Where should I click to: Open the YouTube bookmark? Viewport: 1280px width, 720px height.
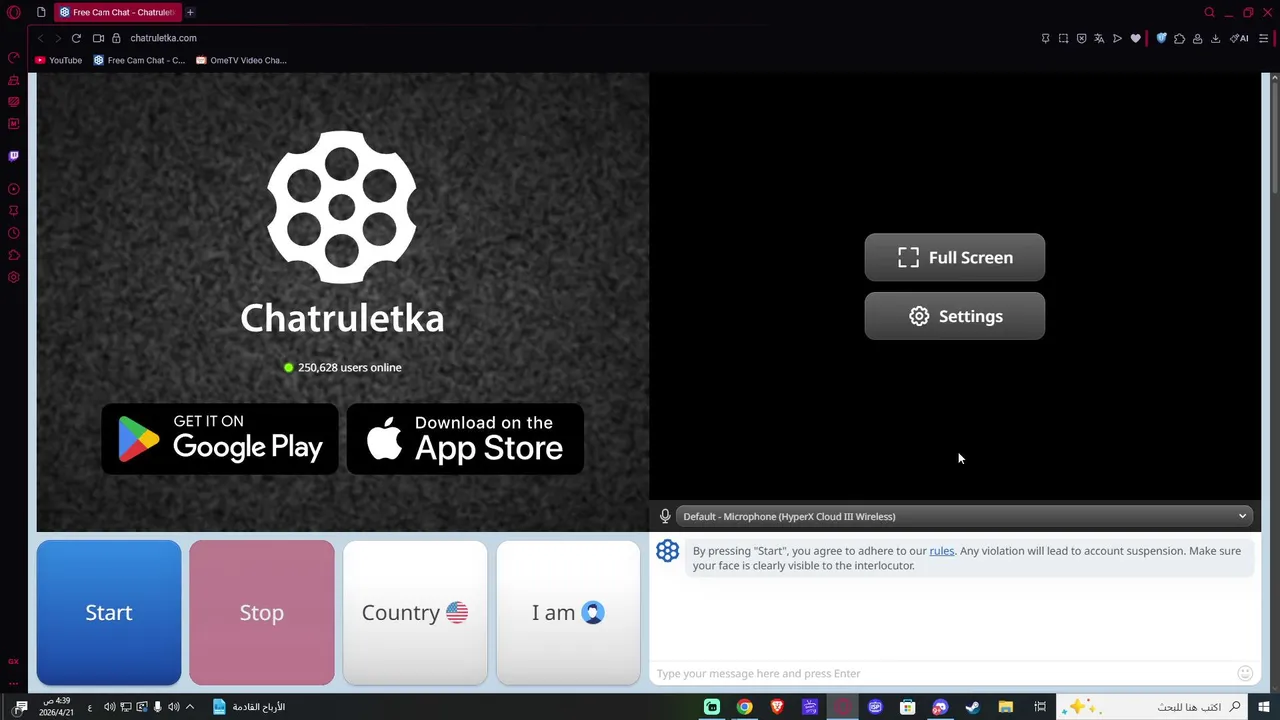59,60
